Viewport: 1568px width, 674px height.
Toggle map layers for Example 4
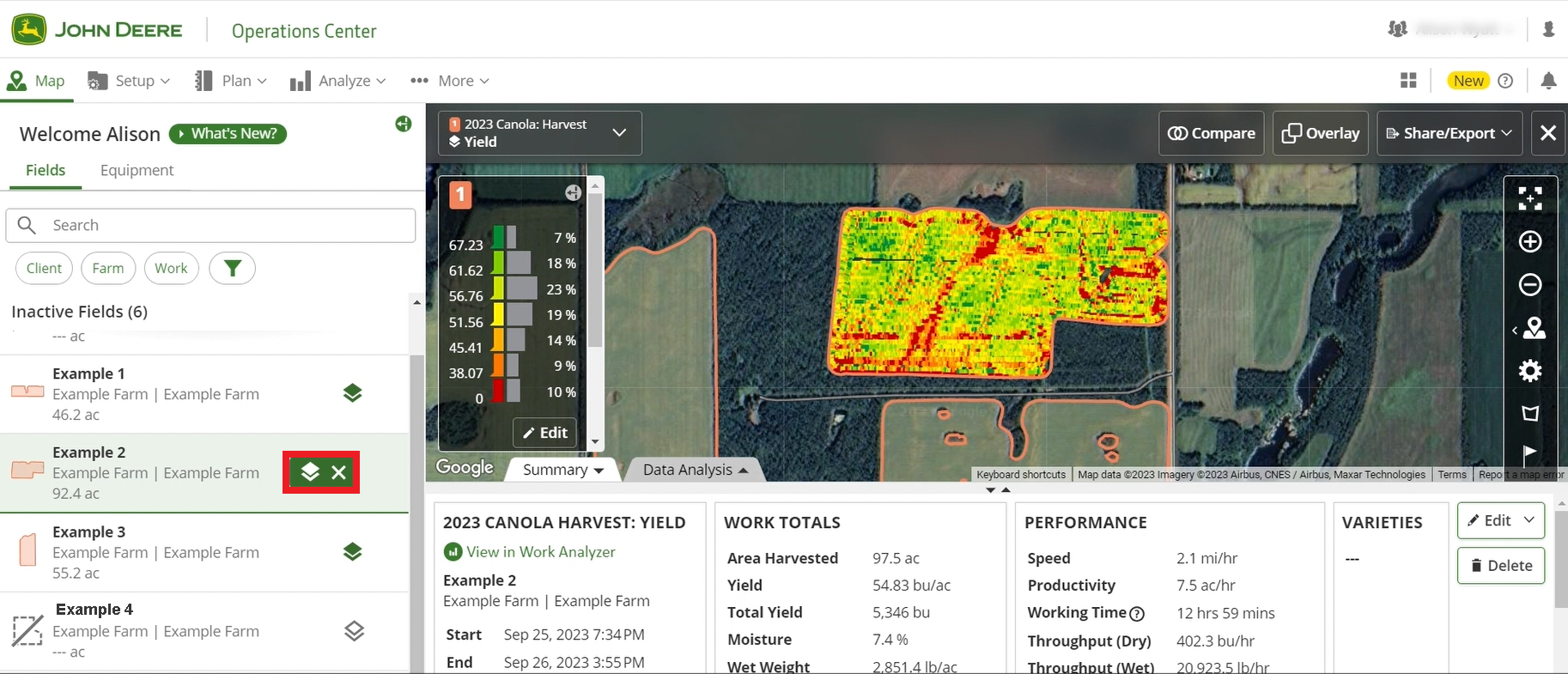(x=355, y=631)
